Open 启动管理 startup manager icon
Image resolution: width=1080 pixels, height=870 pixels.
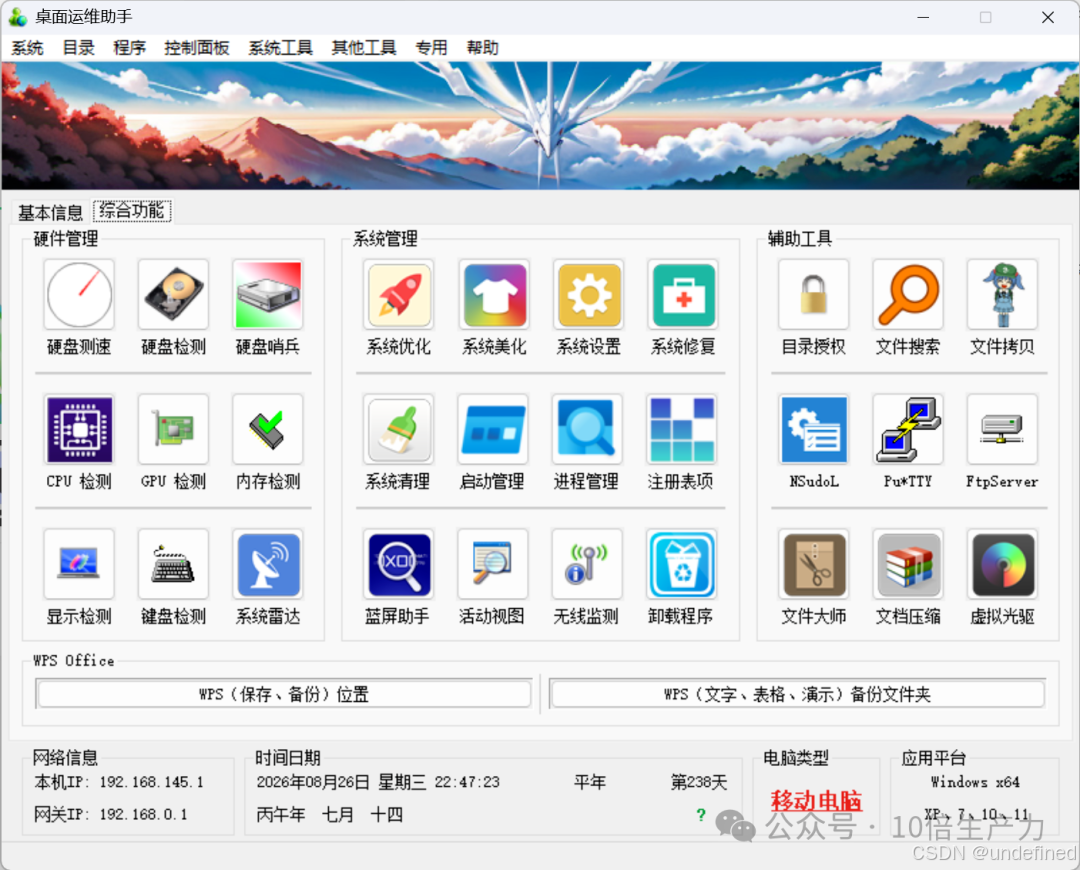(x=494, y=430)
